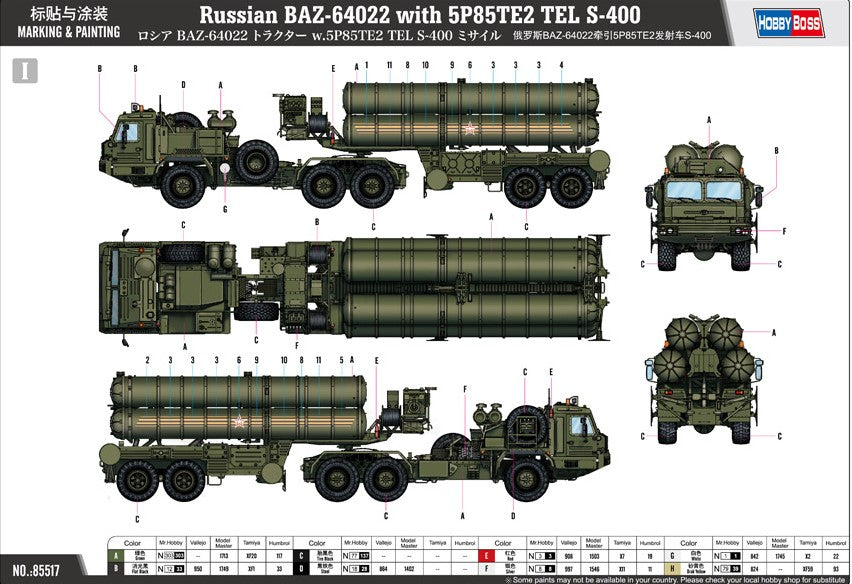
Task: Click Model Master "1745" in the White row
Action: point(780,556)
